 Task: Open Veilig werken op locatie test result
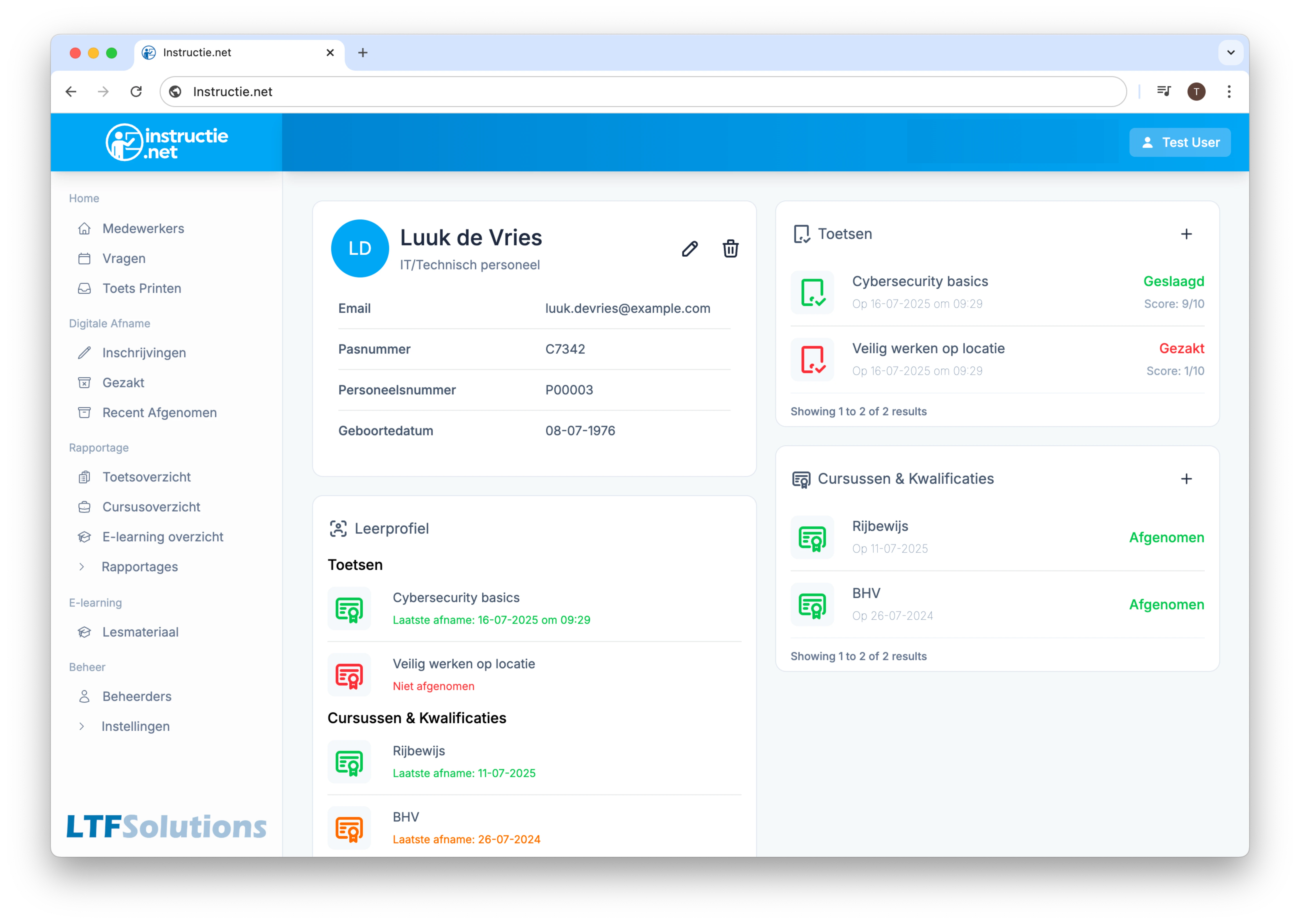[x=997, y=360]
